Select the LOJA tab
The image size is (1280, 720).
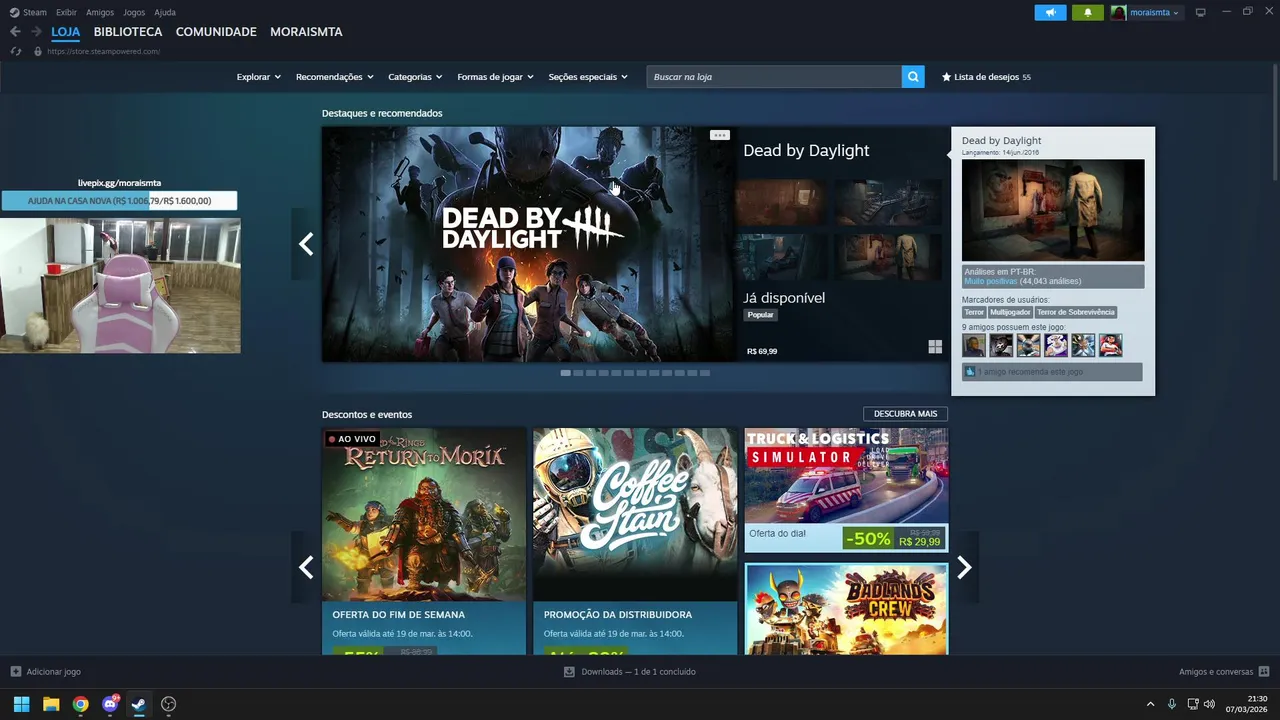[x=66, y=32]
